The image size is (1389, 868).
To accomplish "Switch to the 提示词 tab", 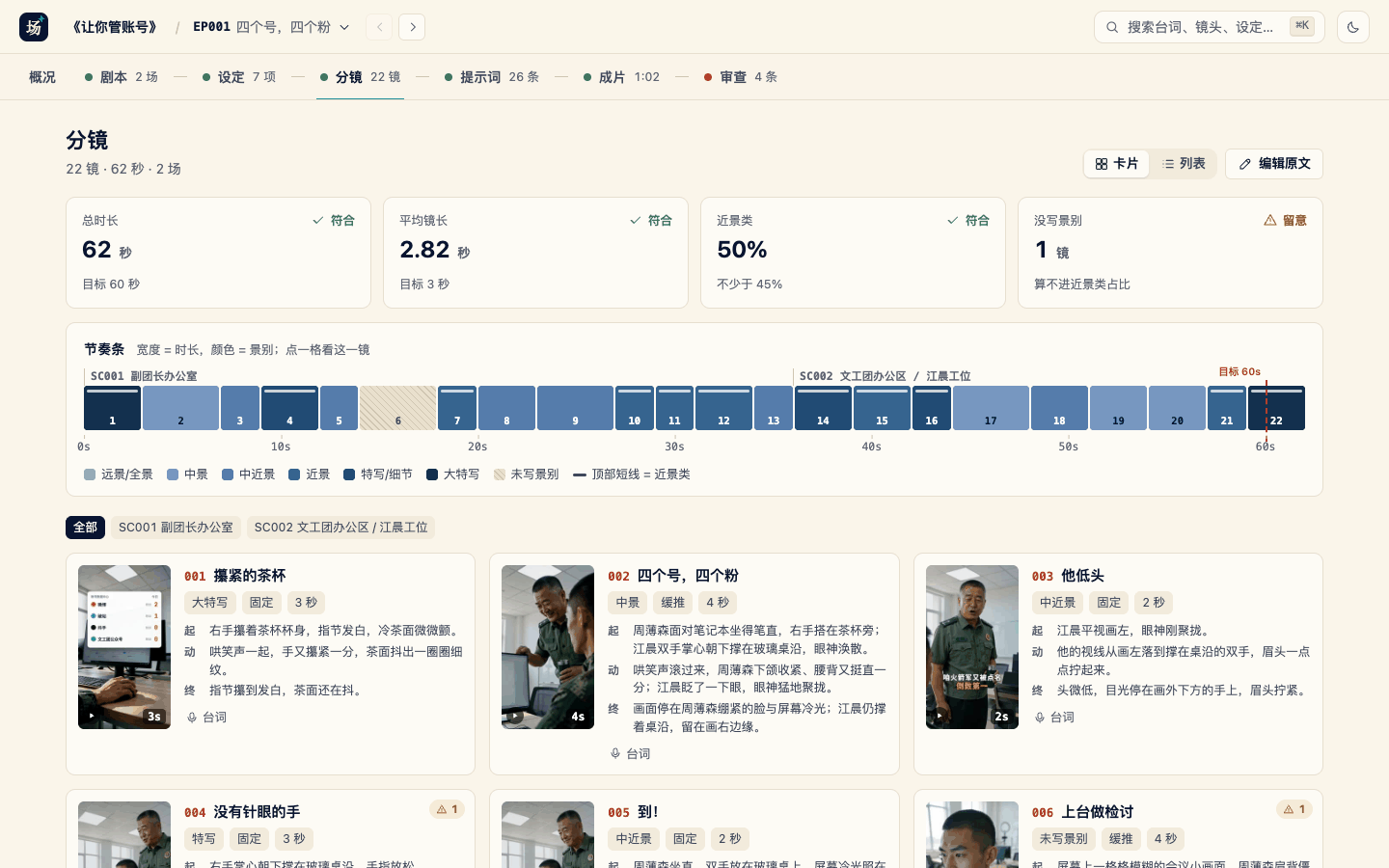I will [x=492, y=77].
